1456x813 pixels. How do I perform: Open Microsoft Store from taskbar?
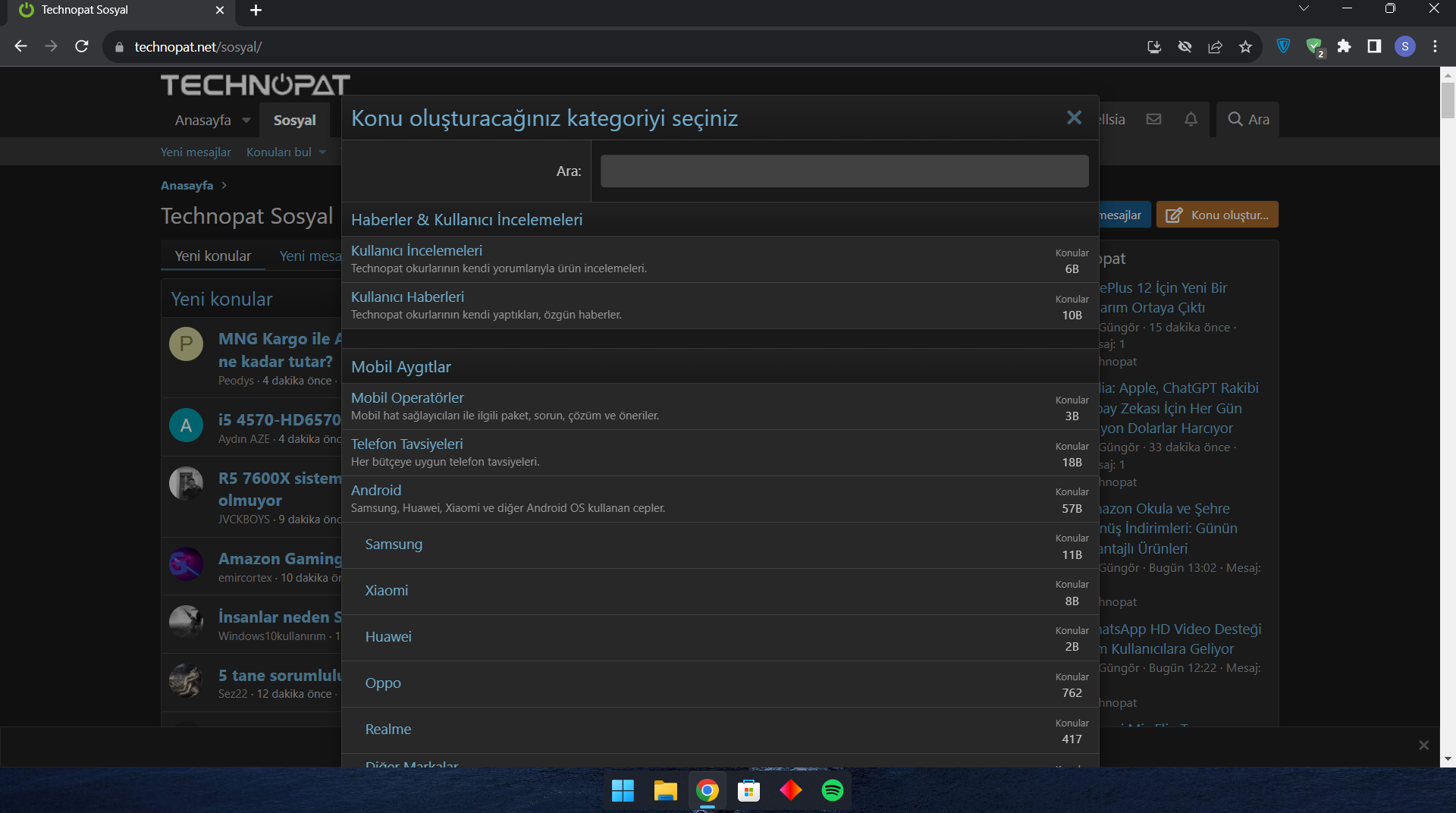click(749, 790)
